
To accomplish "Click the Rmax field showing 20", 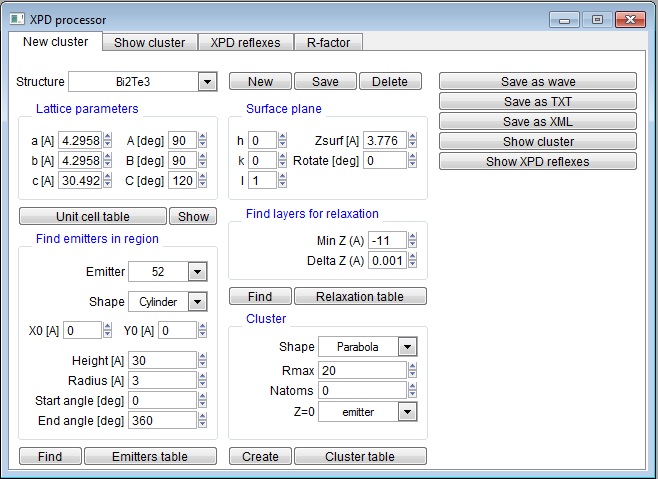I will [x=362, y=370].
